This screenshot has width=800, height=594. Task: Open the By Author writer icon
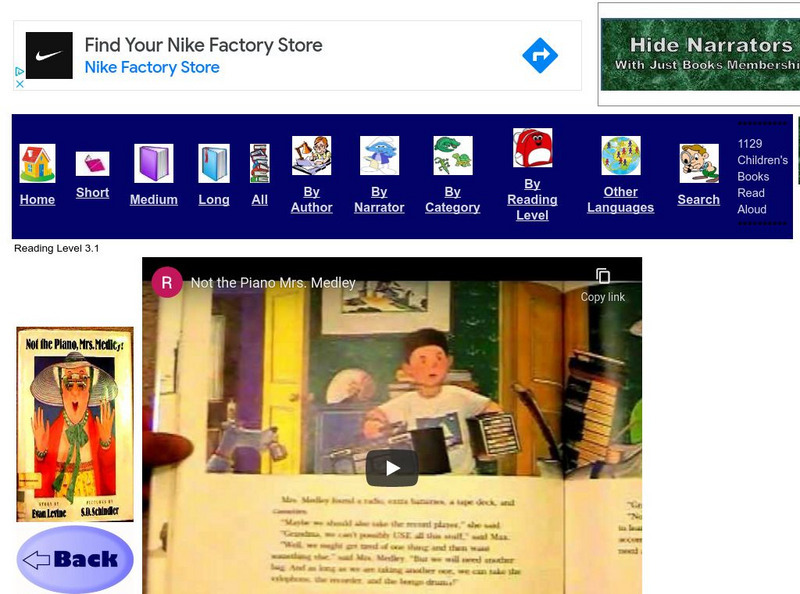pyautogui.click(x=311, y=156)
